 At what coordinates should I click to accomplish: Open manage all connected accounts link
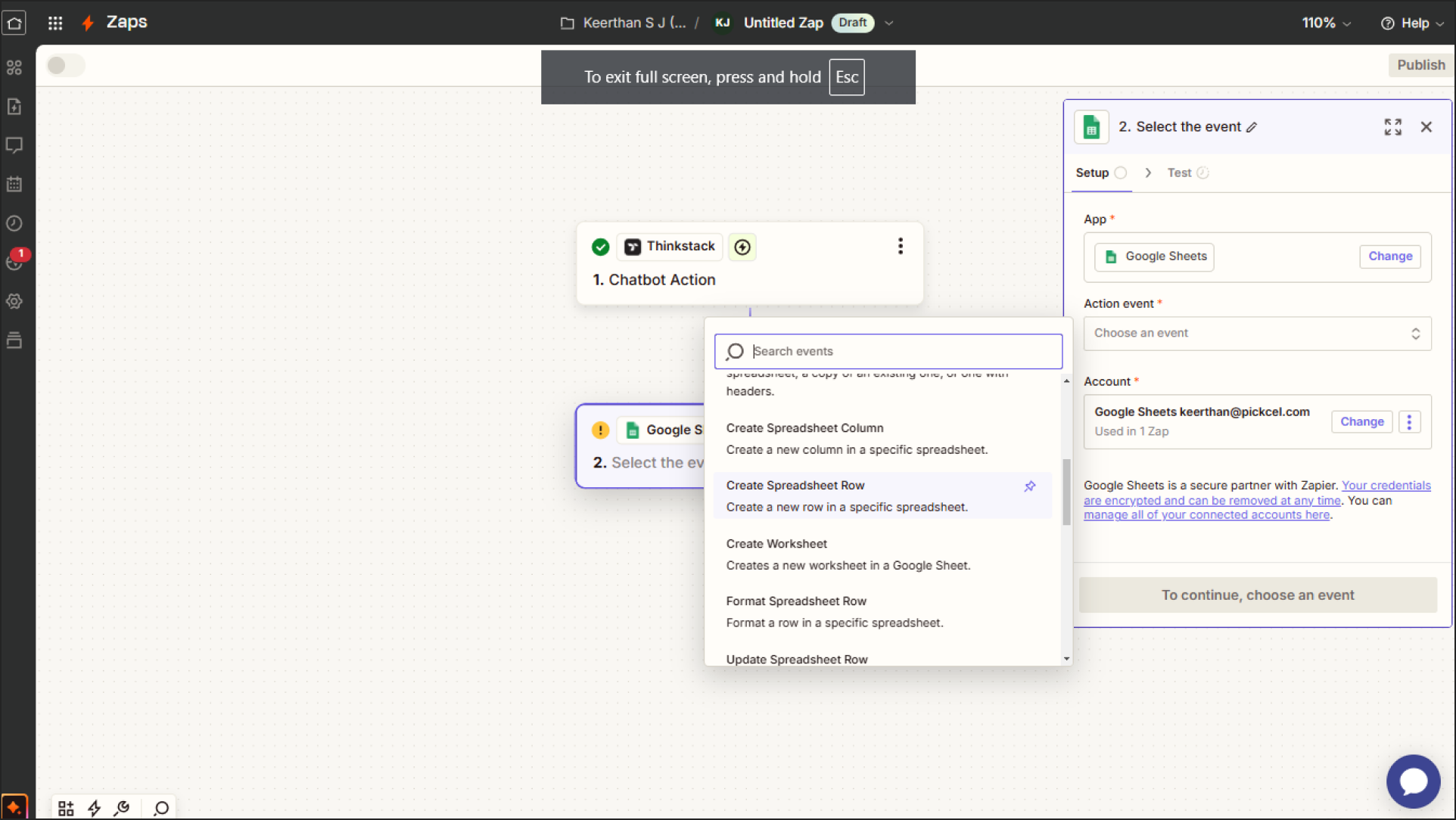1206,515
